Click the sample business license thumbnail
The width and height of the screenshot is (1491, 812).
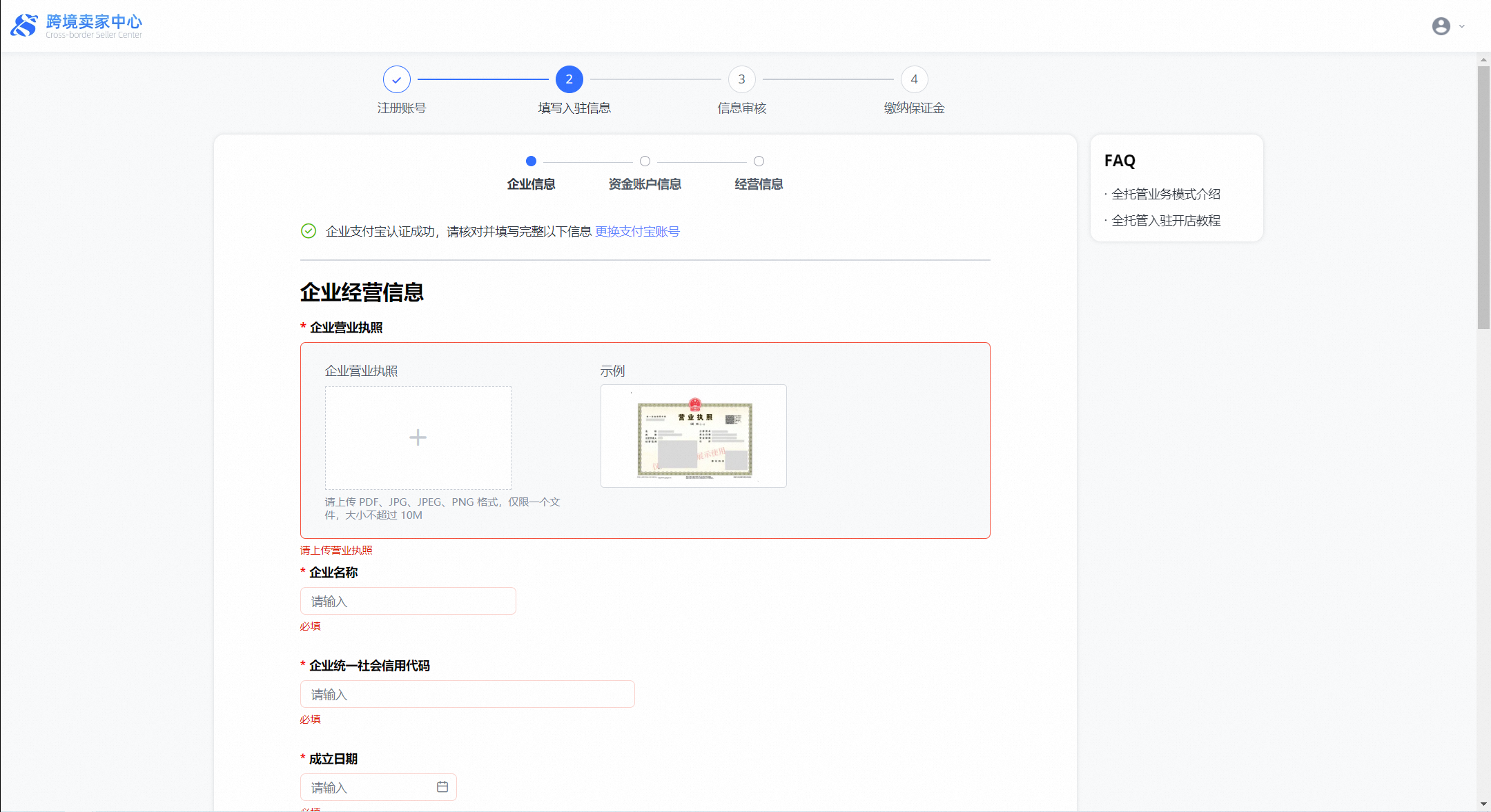(693, 436)
